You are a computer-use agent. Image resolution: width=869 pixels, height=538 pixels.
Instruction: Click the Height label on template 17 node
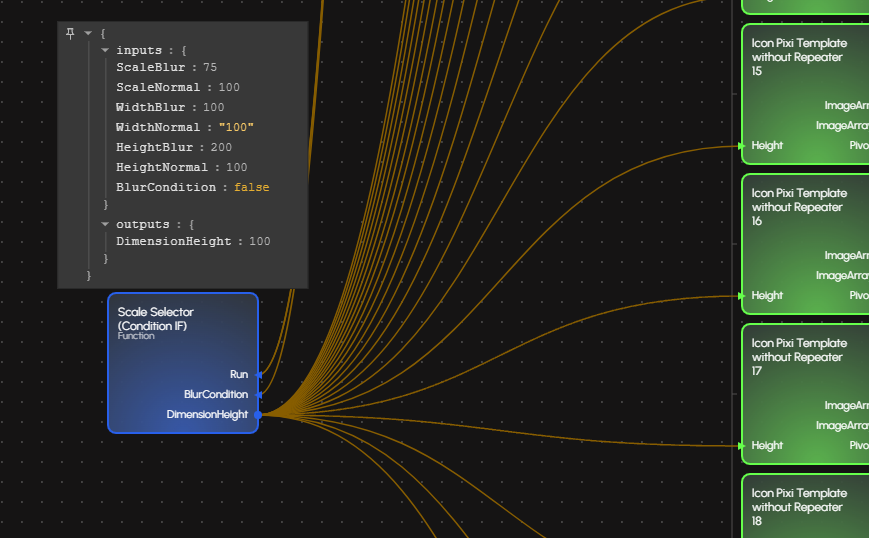767,445
